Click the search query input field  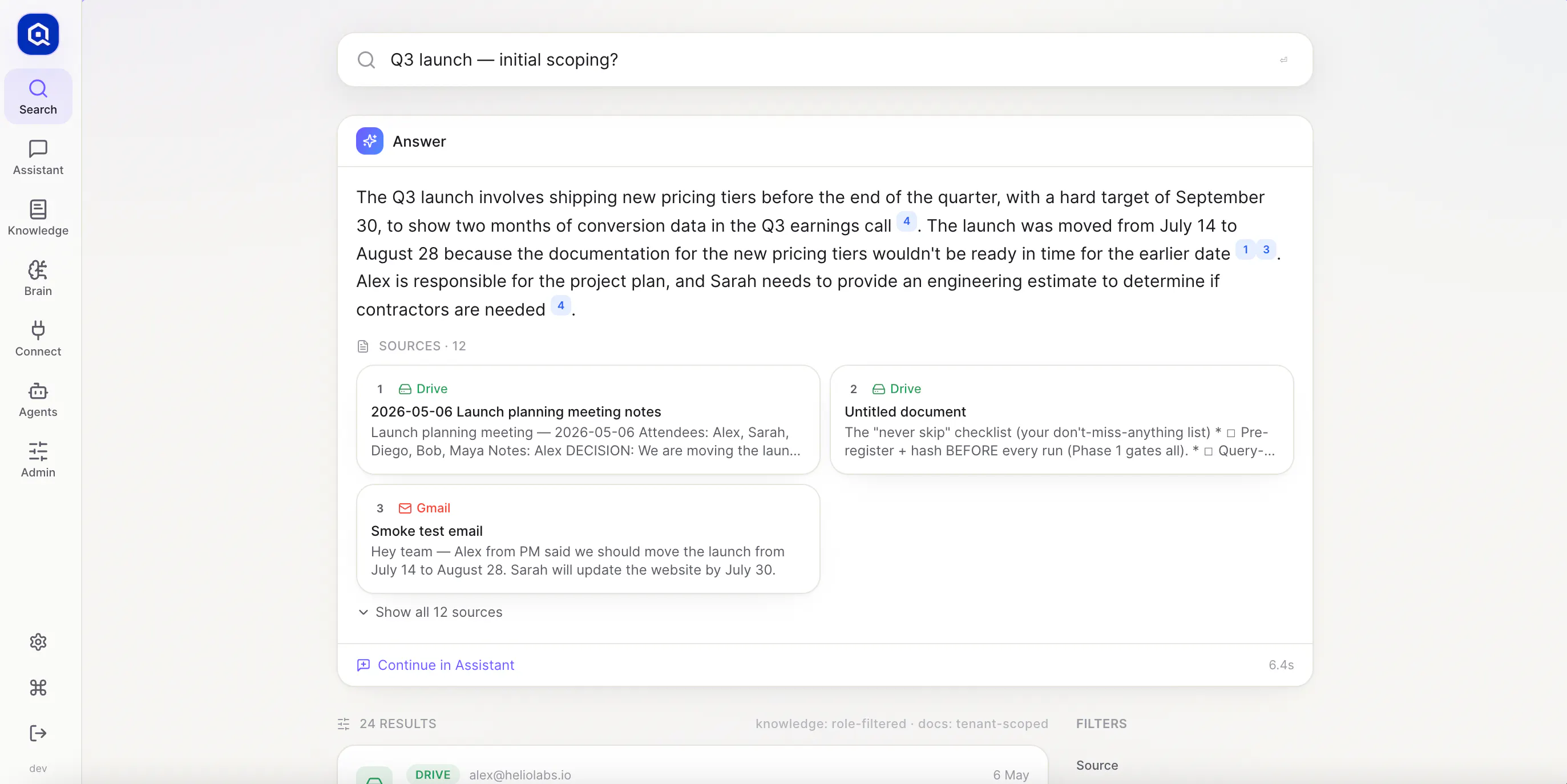click(824, 59)
